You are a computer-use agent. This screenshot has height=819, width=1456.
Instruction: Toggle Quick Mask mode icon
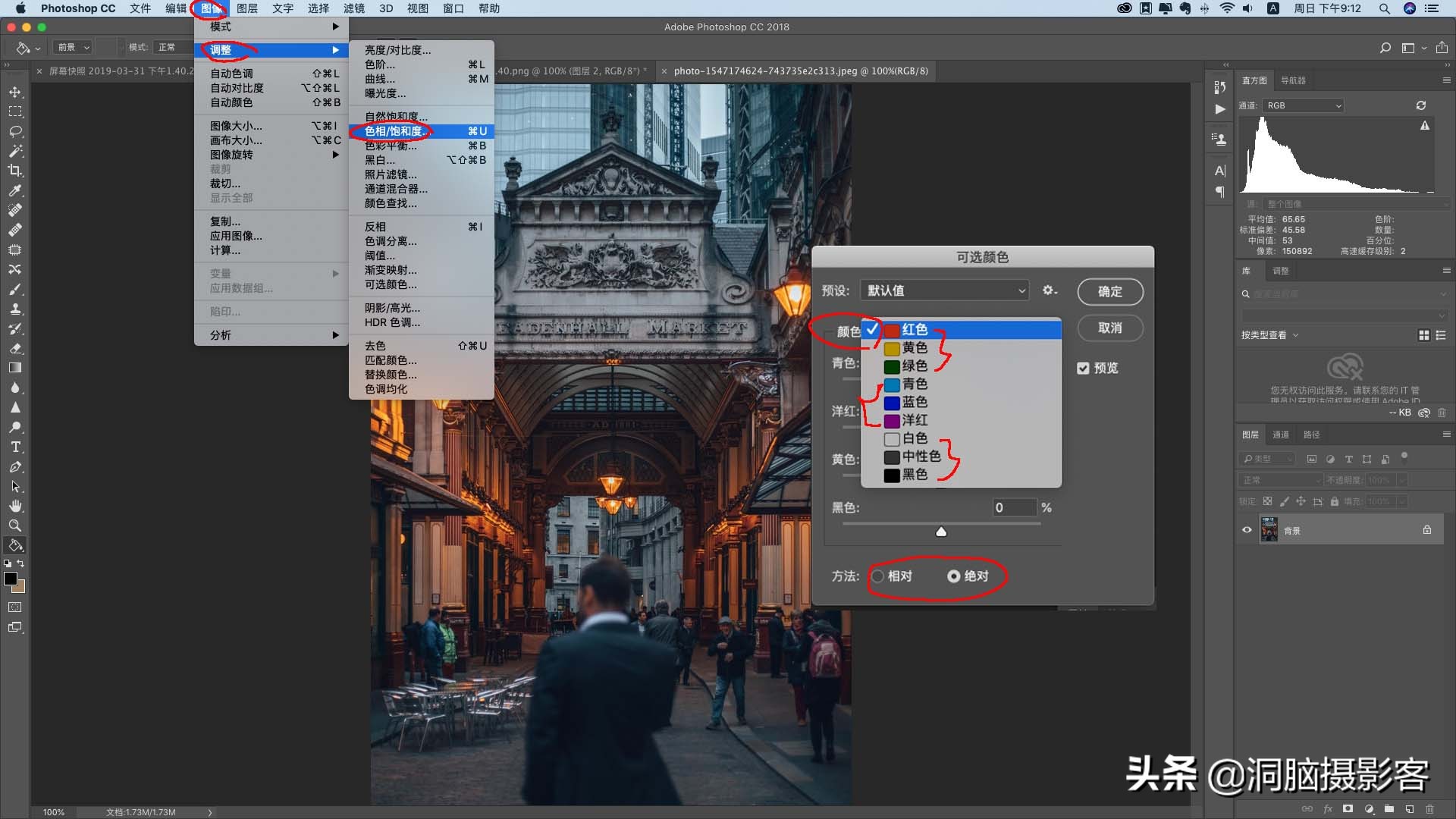click(x=15, y=607)
